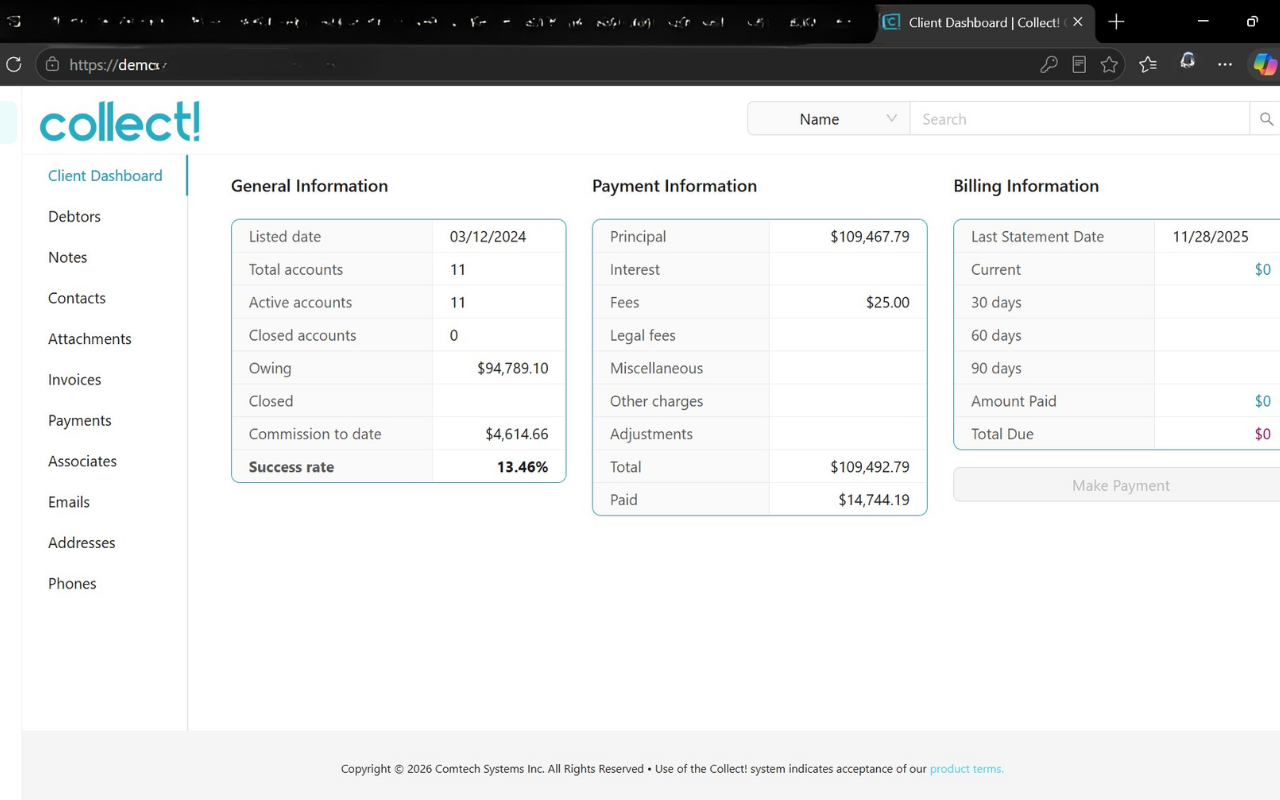Click the browser refresh icon
The width and height of the screenshot is (1280, 800).
13,65
